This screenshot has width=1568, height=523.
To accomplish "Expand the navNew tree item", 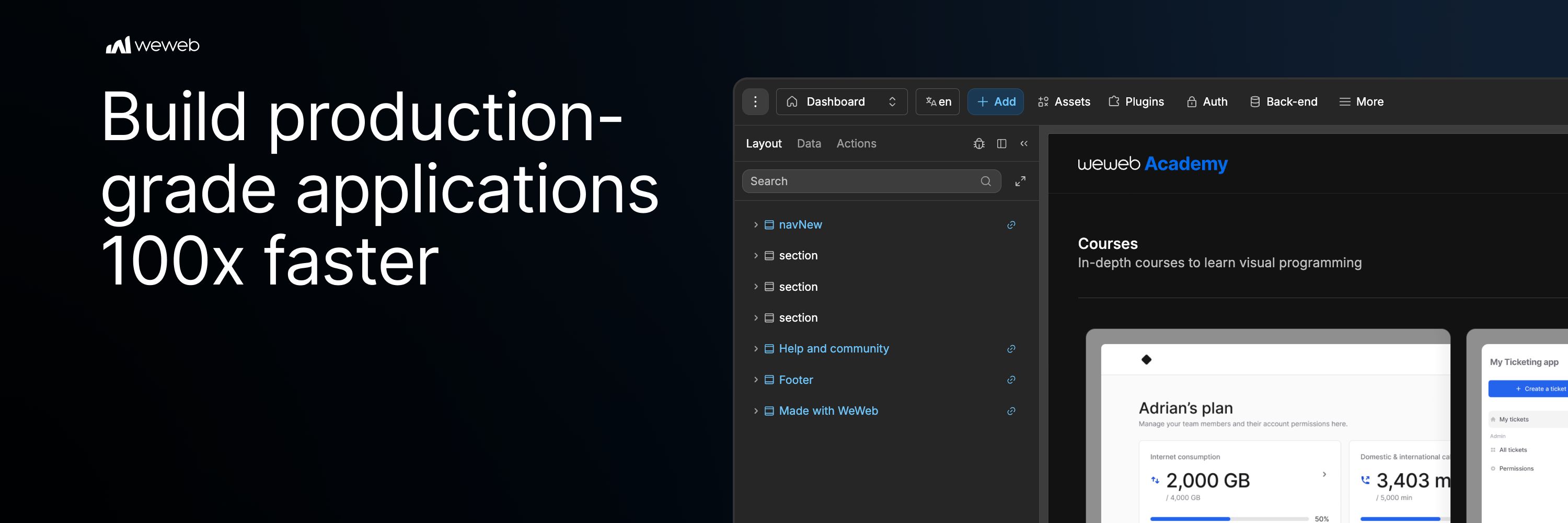I will tap(755, 225).
